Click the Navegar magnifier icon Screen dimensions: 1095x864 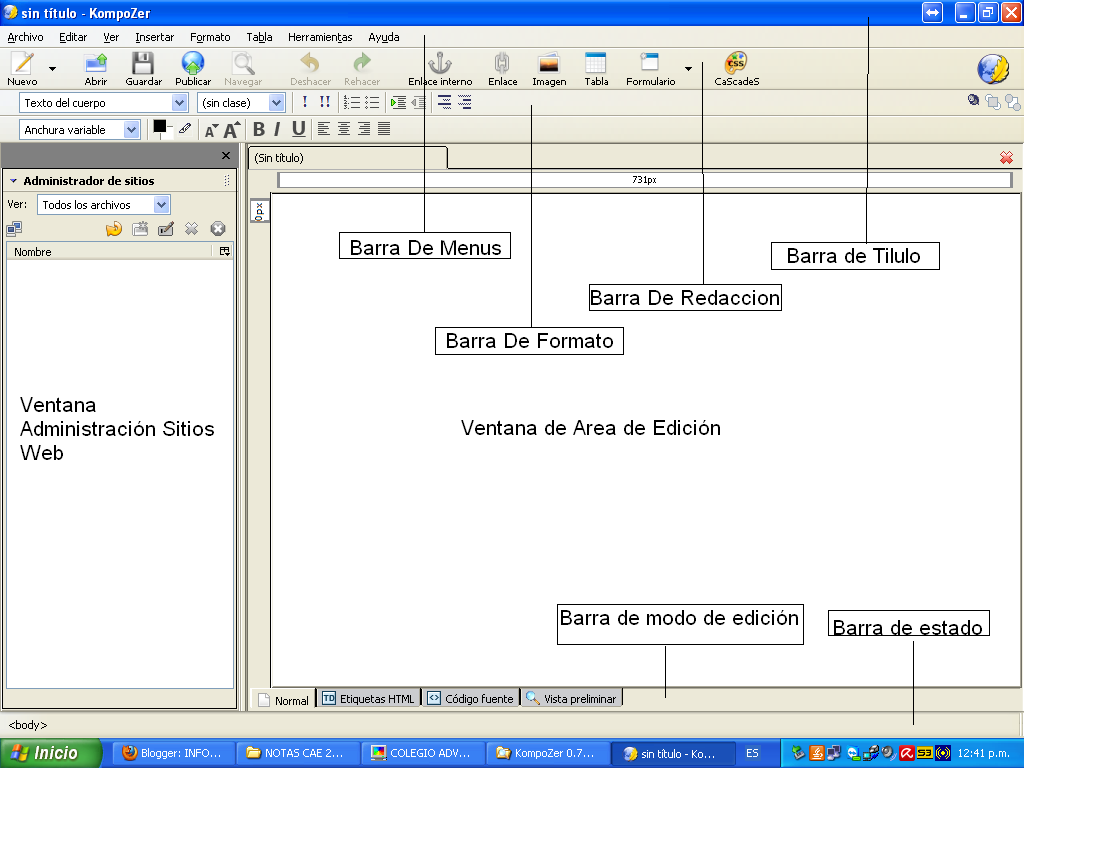click(x=243, y=63)
